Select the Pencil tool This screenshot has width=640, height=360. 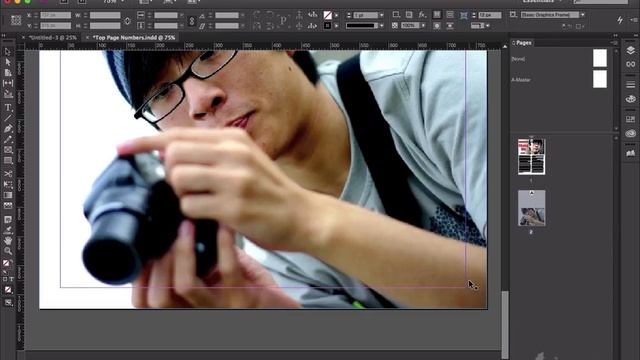(8, 140)
